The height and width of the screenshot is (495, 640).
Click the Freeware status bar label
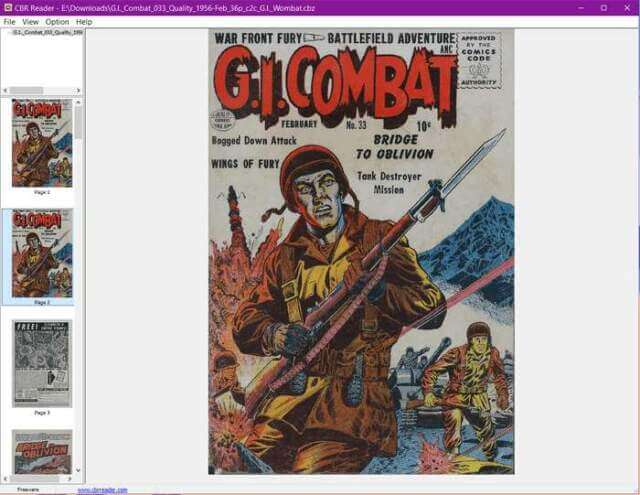click(x=28, y=489)
